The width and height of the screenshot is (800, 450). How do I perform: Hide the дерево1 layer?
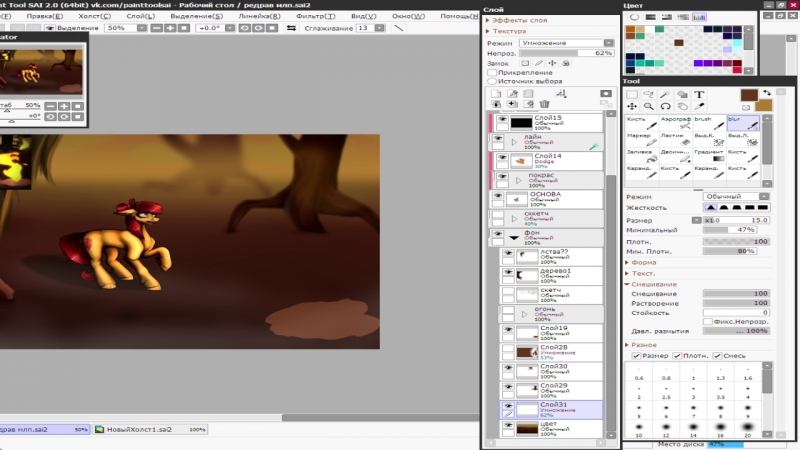point(508,272)
